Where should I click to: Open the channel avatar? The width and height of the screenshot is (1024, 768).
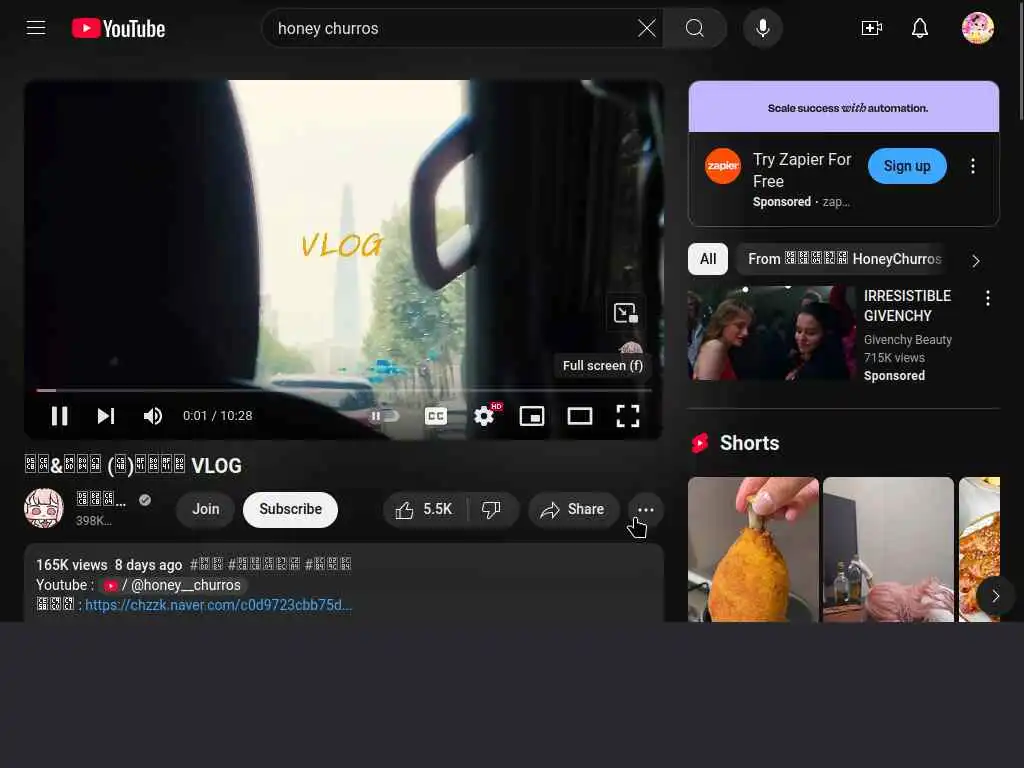point(44,508)
